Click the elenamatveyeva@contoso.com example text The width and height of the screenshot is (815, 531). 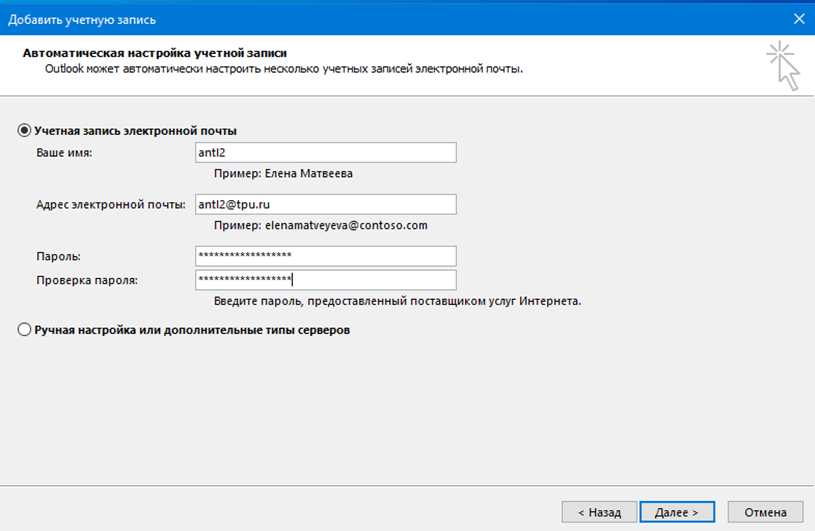coord(346,225)
